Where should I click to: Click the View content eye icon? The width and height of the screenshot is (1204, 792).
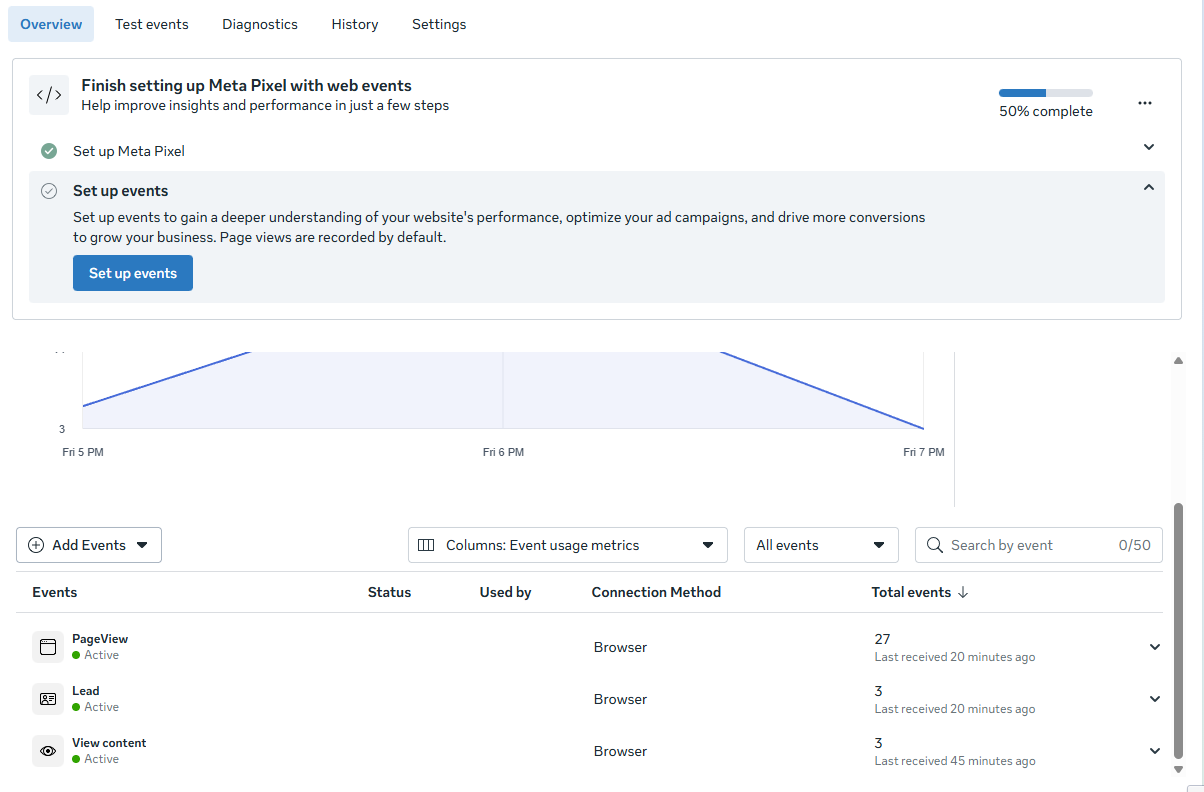48,751
